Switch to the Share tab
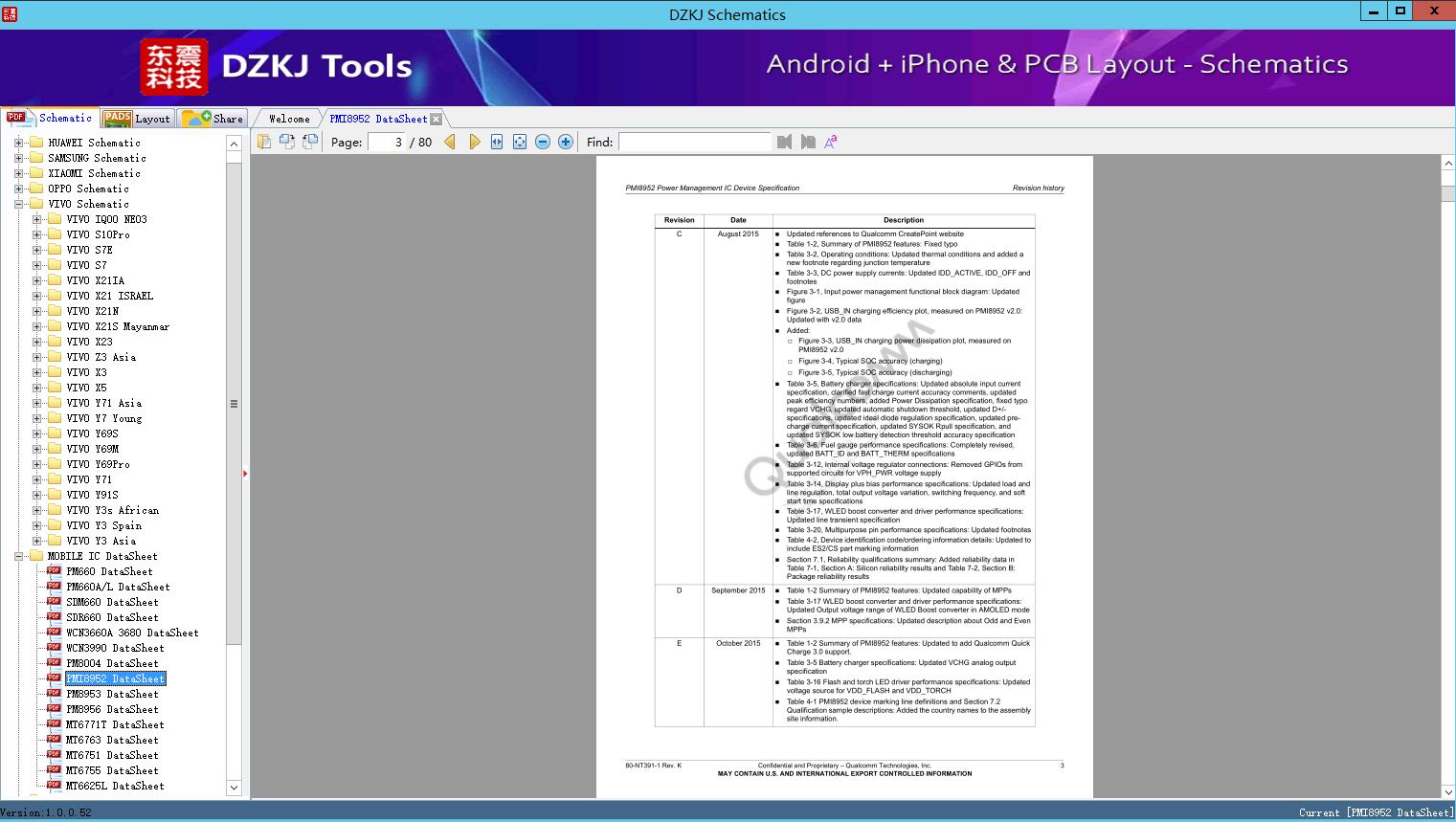1456x822 pixels. click(223, 118)
